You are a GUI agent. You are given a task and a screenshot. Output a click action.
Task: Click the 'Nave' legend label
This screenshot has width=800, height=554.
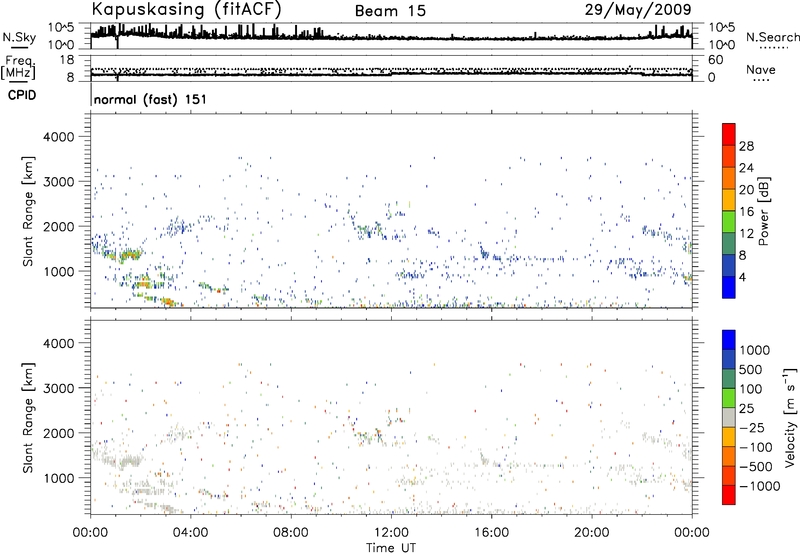761,70
